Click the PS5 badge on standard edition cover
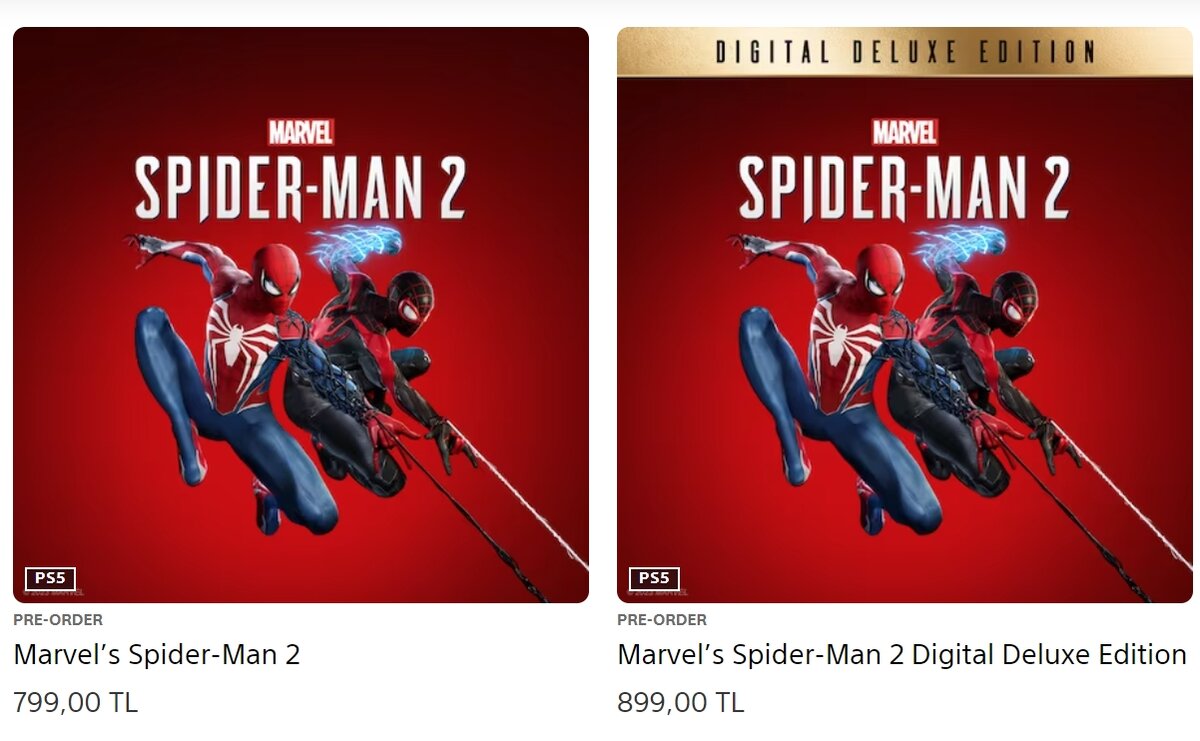This screenshot has width=1200, height=741. click(x=50, y=578)
